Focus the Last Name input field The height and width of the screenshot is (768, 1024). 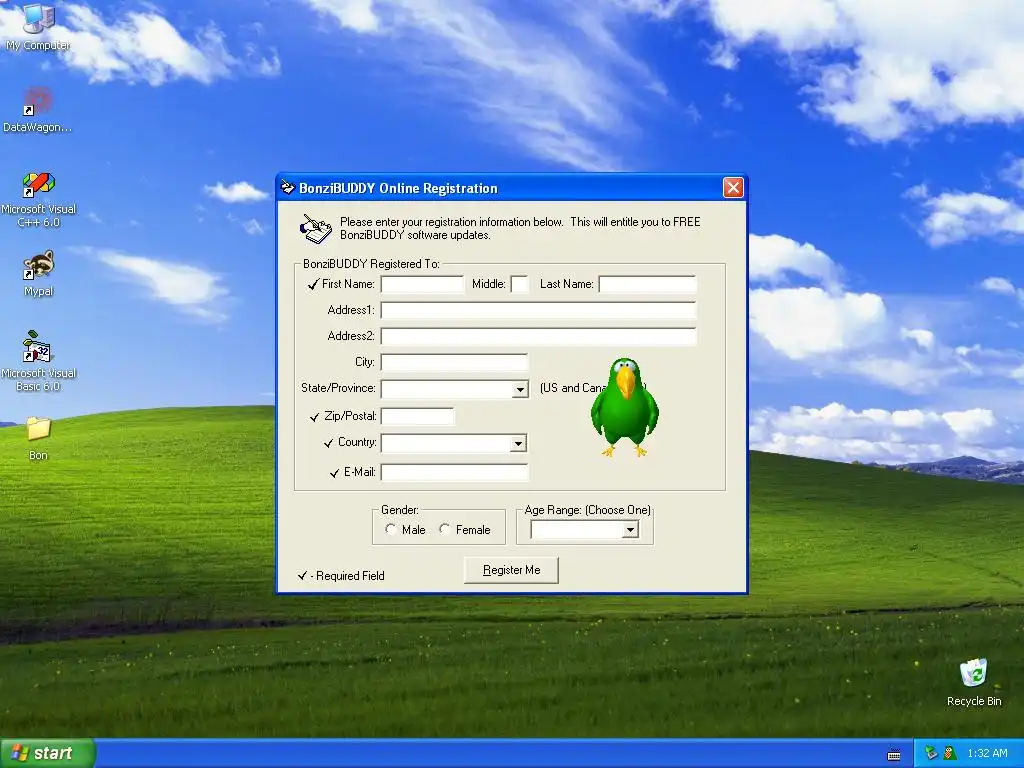(648, 284)
